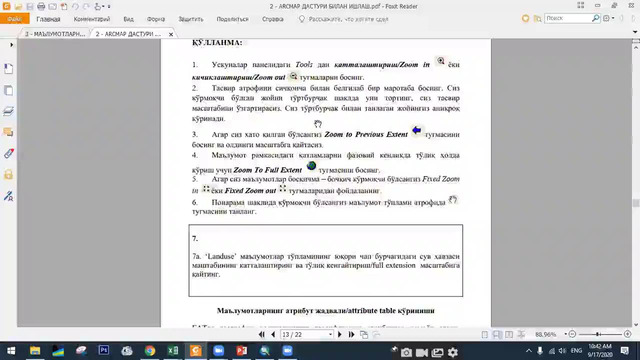Open the folder icon to open a file
Screen dimensions: 640x360
pos(18,7)
